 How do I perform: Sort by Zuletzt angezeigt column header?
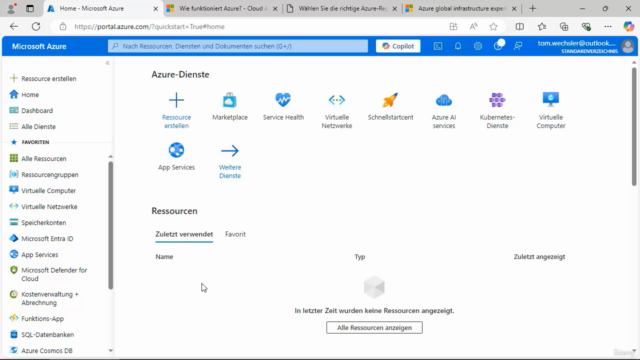point(539,257)
